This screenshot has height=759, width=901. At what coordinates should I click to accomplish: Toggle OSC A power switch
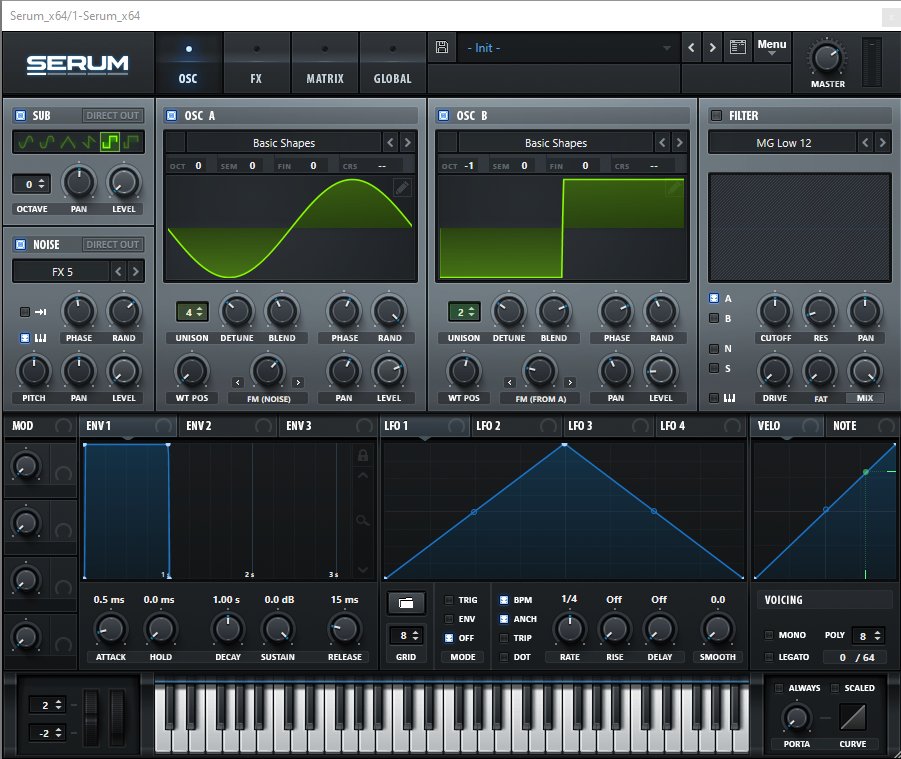pos(171,115)
